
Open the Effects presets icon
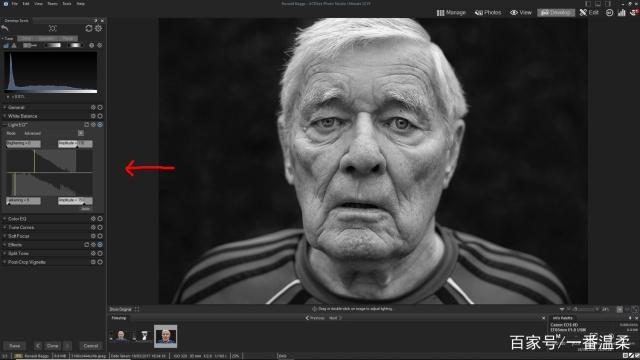pyautogui.click(x=87, y=244)
